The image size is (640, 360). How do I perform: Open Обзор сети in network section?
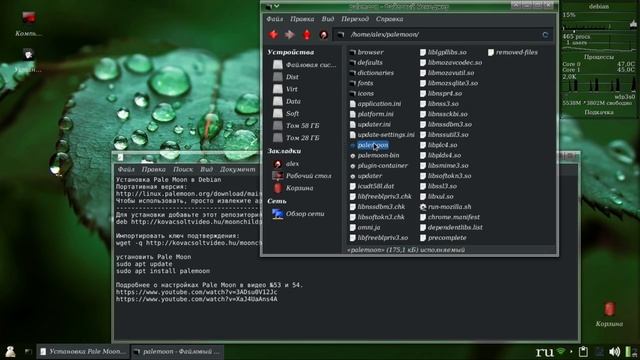[x=299, y=213]
